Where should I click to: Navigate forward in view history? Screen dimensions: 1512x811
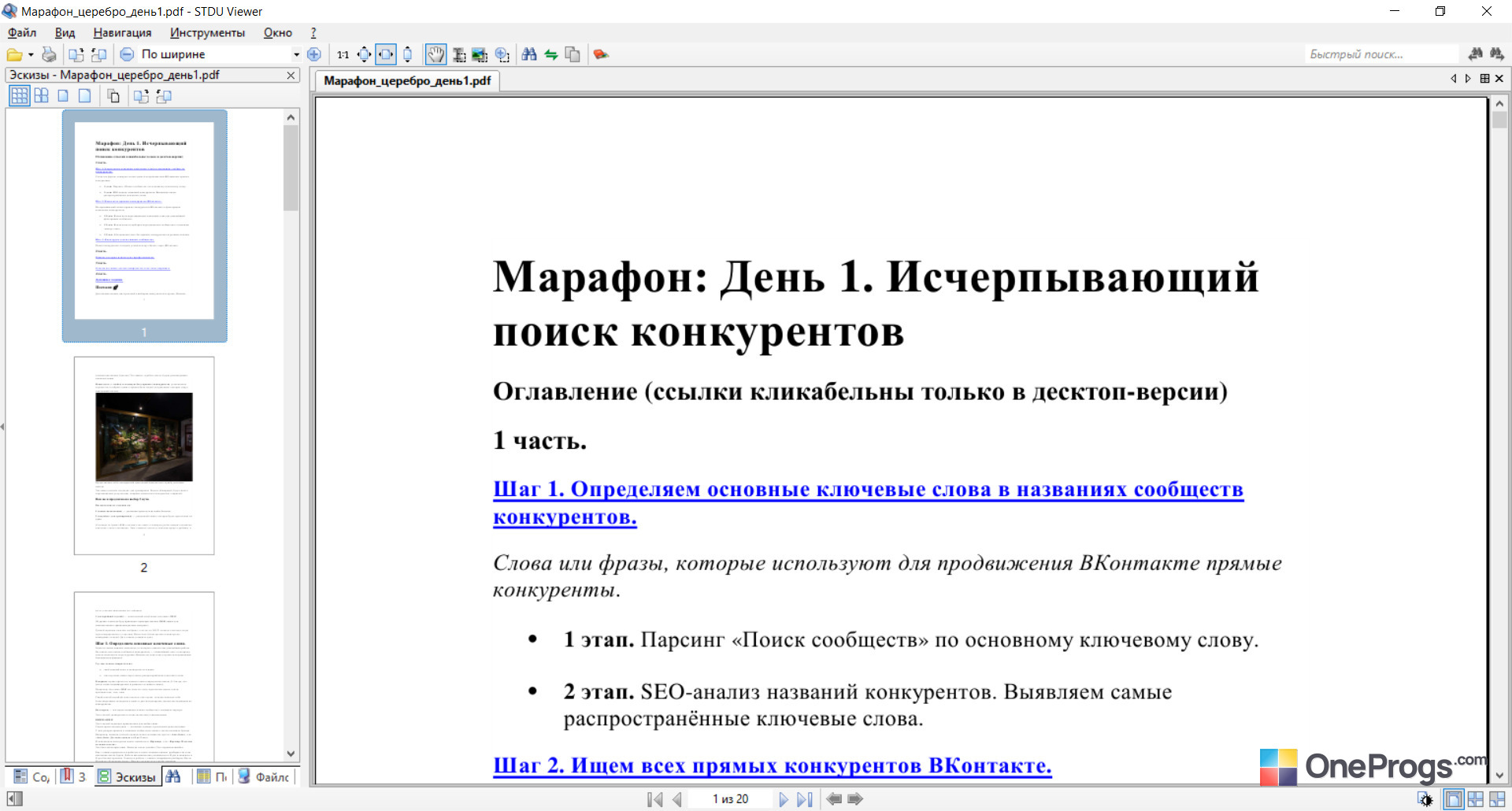[855, 799]
